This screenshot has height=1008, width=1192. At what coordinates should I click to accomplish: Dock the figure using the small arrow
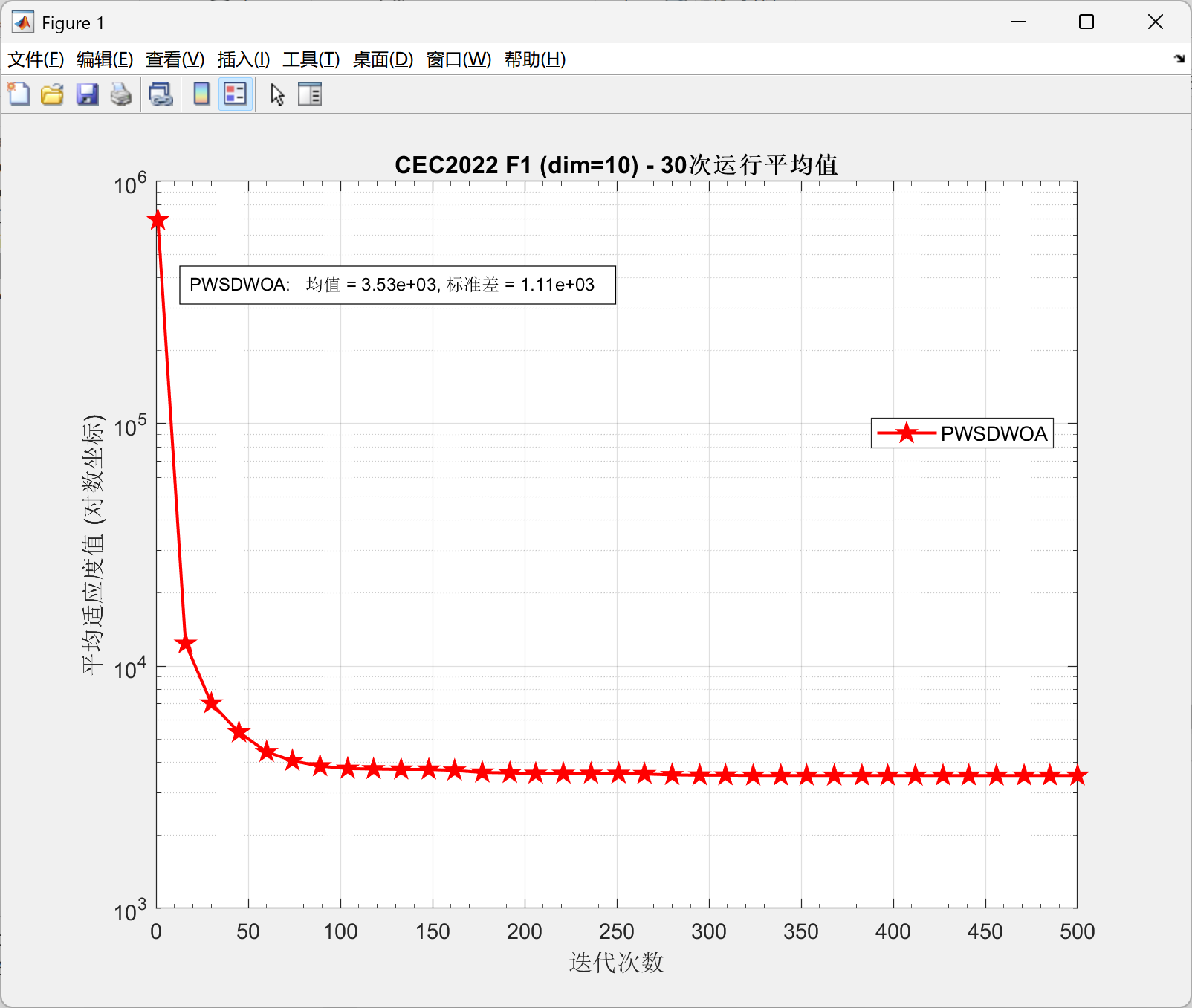pos(1179,58)
